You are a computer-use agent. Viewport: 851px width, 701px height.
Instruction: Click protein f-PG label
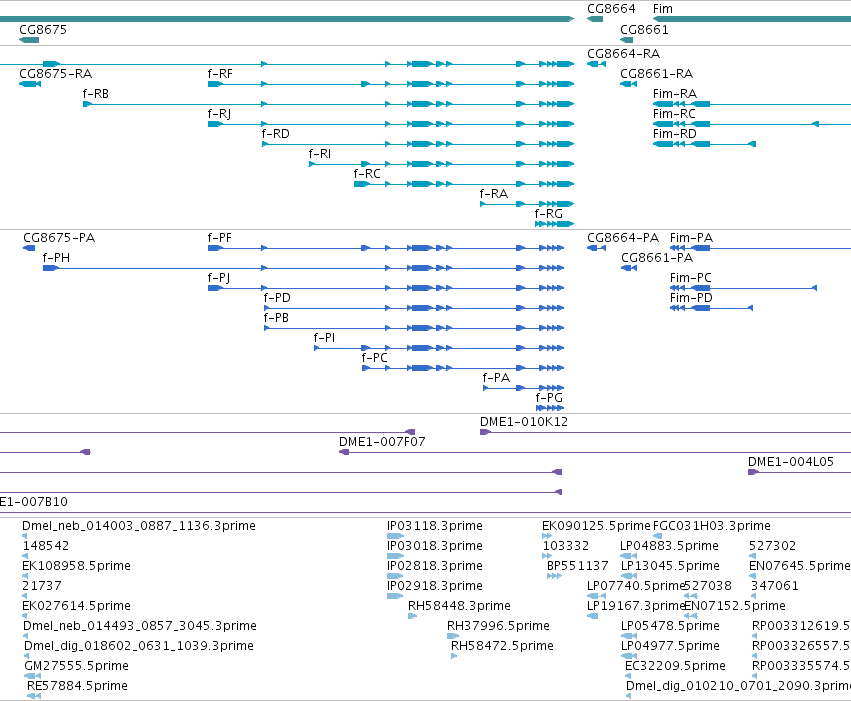549,398
